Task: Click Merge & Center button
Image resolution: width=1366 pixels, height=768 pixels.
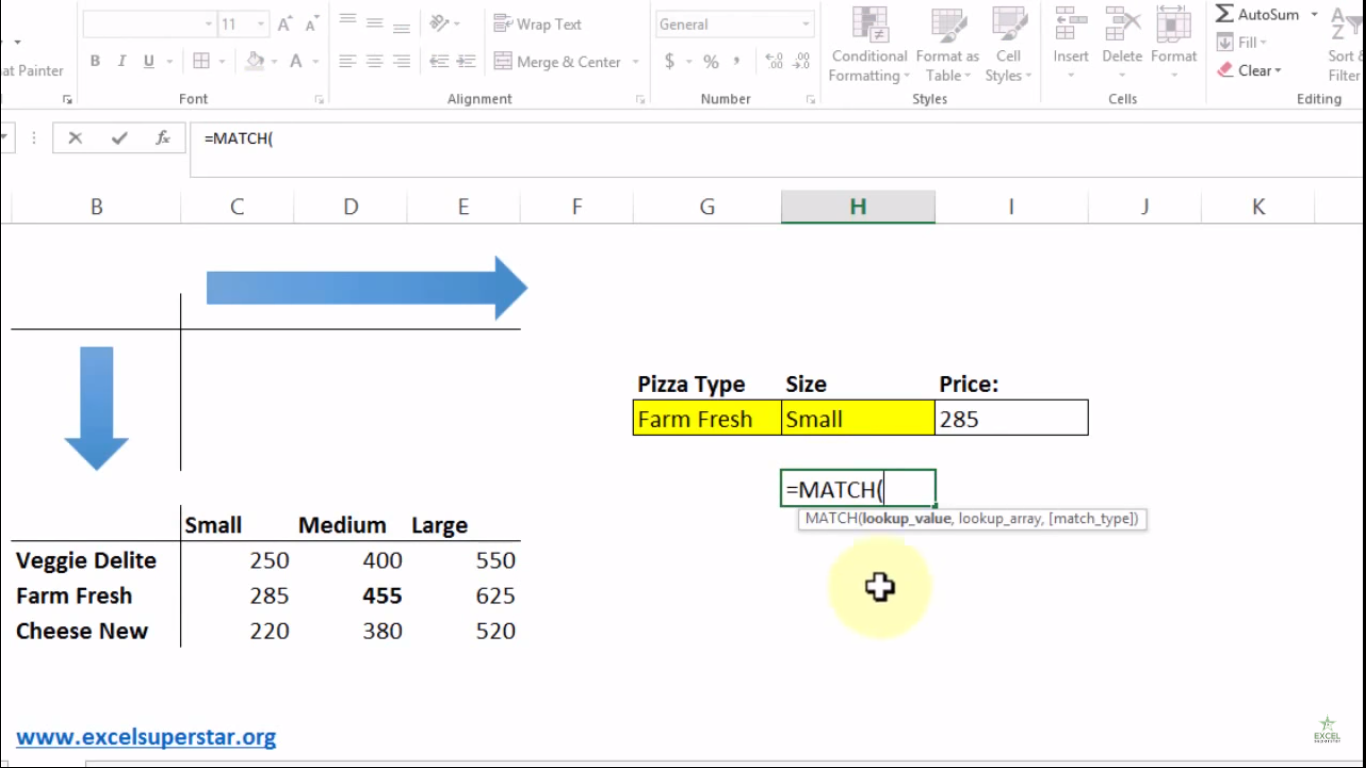Action: pyautogui.click(x=558, y=62)
